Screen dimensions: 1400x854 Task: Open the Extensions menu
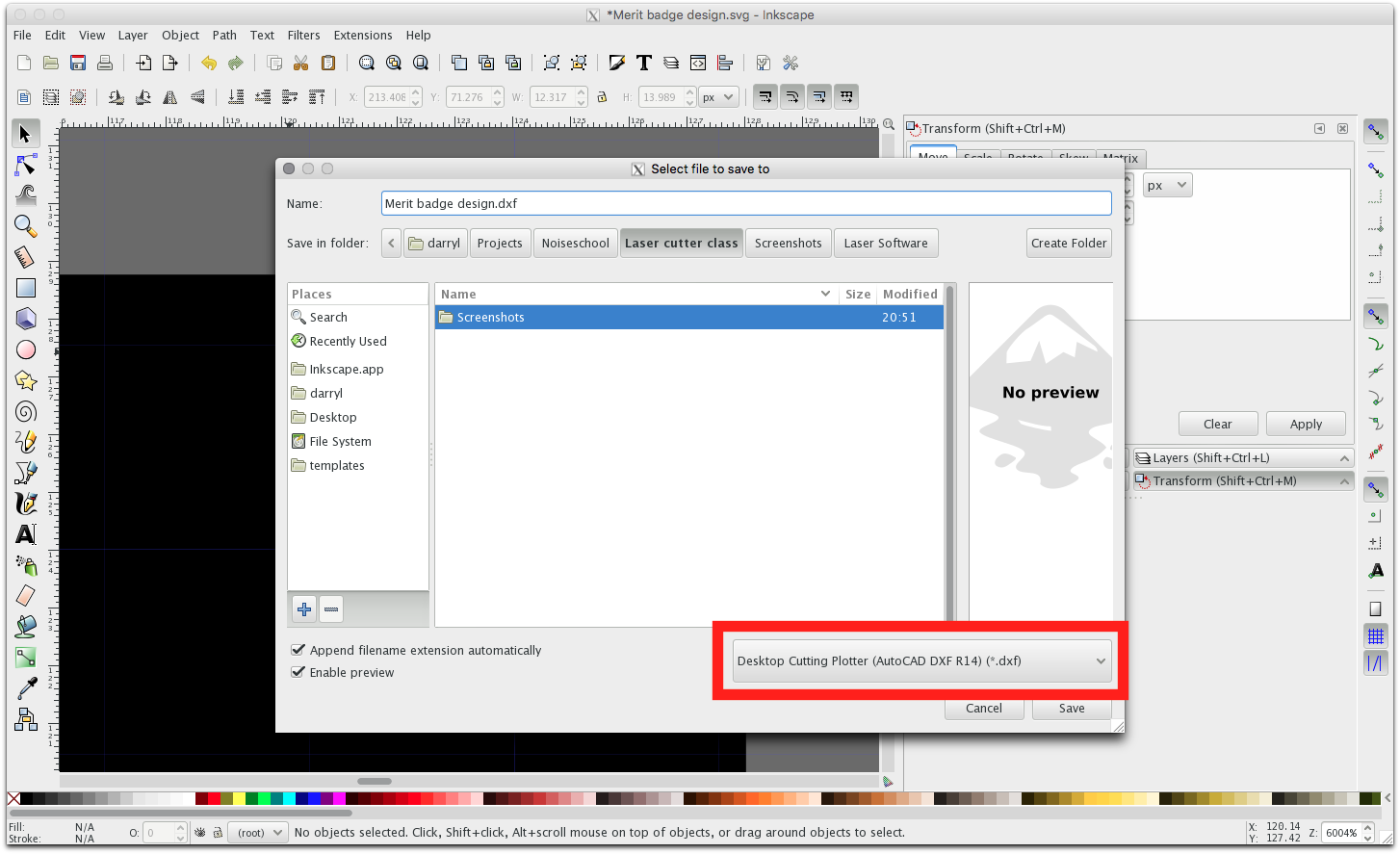coord(362,35)
